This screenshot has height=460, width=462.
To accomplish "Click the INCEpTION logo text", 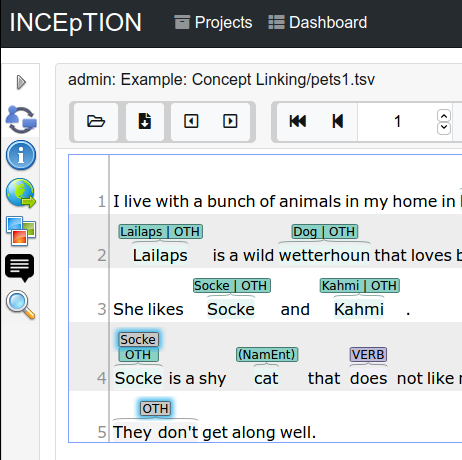I will [76, 22].
